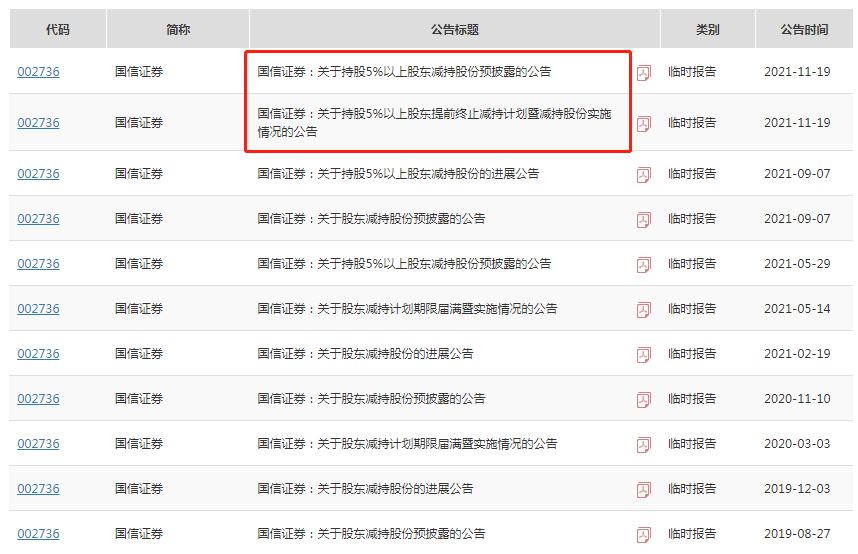Open code link 002736 in 2021-05-14 row
The image size is (858, 554).
click(38, 308)
